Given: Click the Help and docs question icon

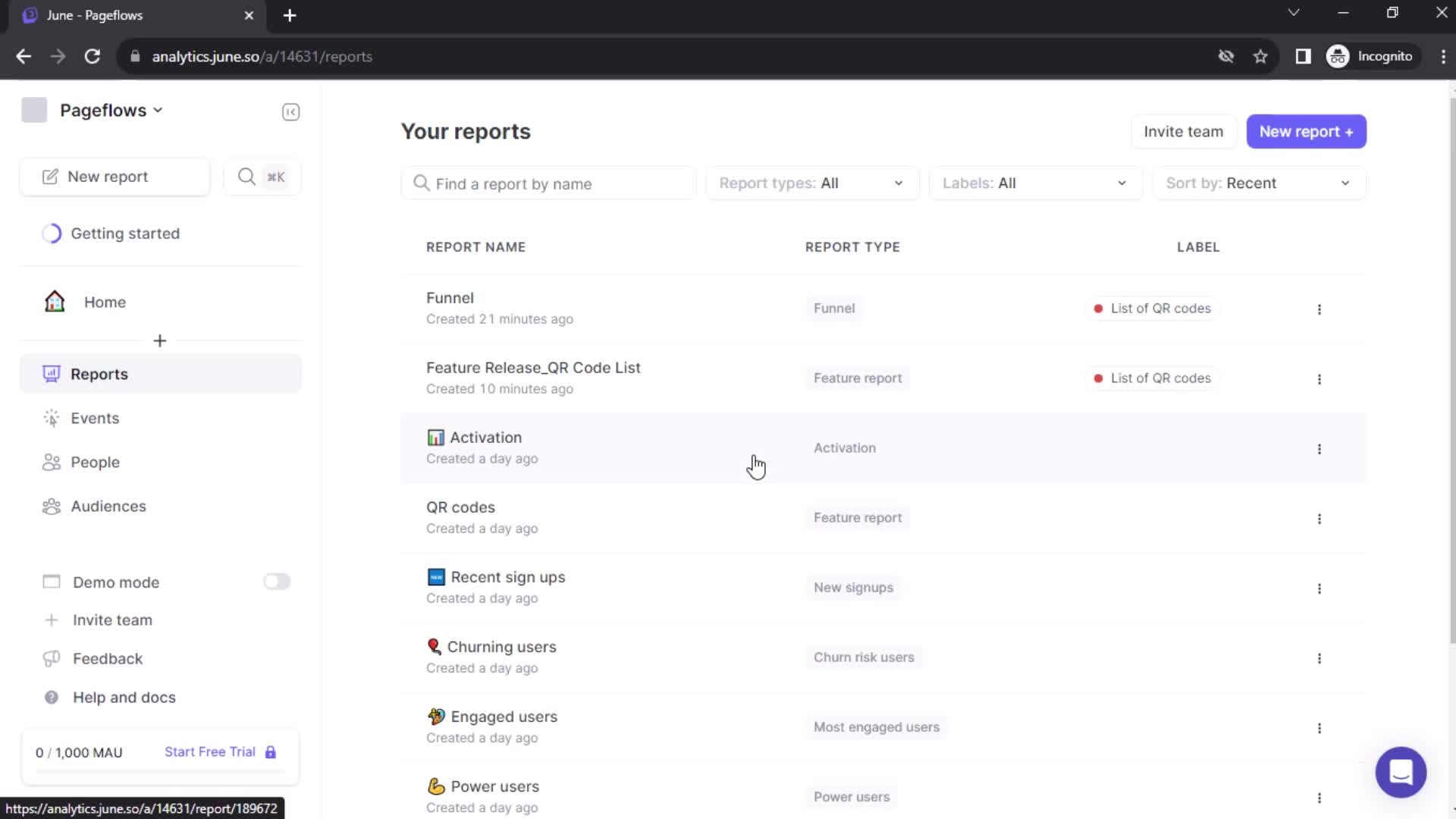Looking at the screenshot, I should (51, 697).
